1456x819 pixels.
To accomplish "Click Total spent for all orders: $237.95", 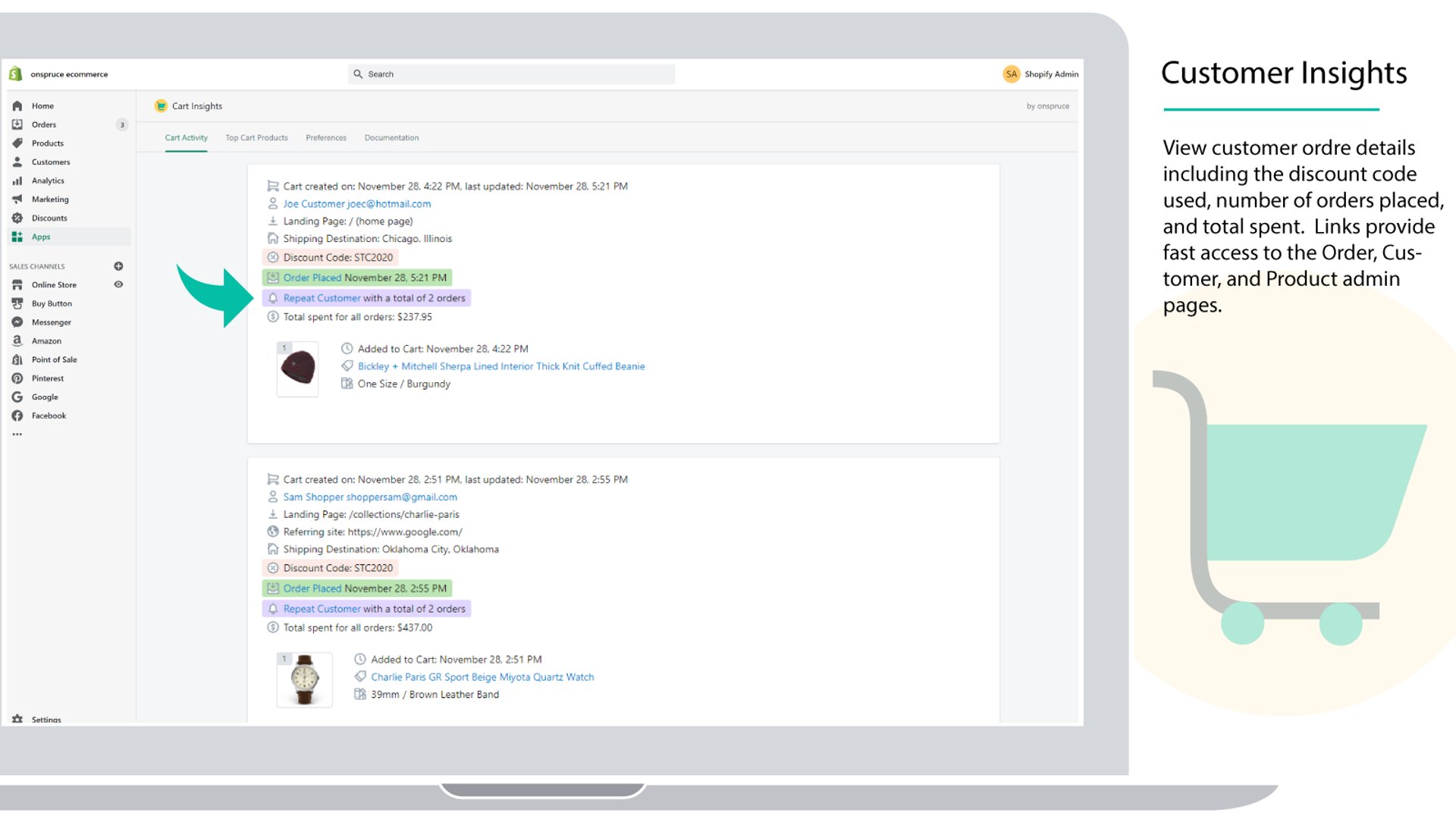I will (x=357, y=317).
